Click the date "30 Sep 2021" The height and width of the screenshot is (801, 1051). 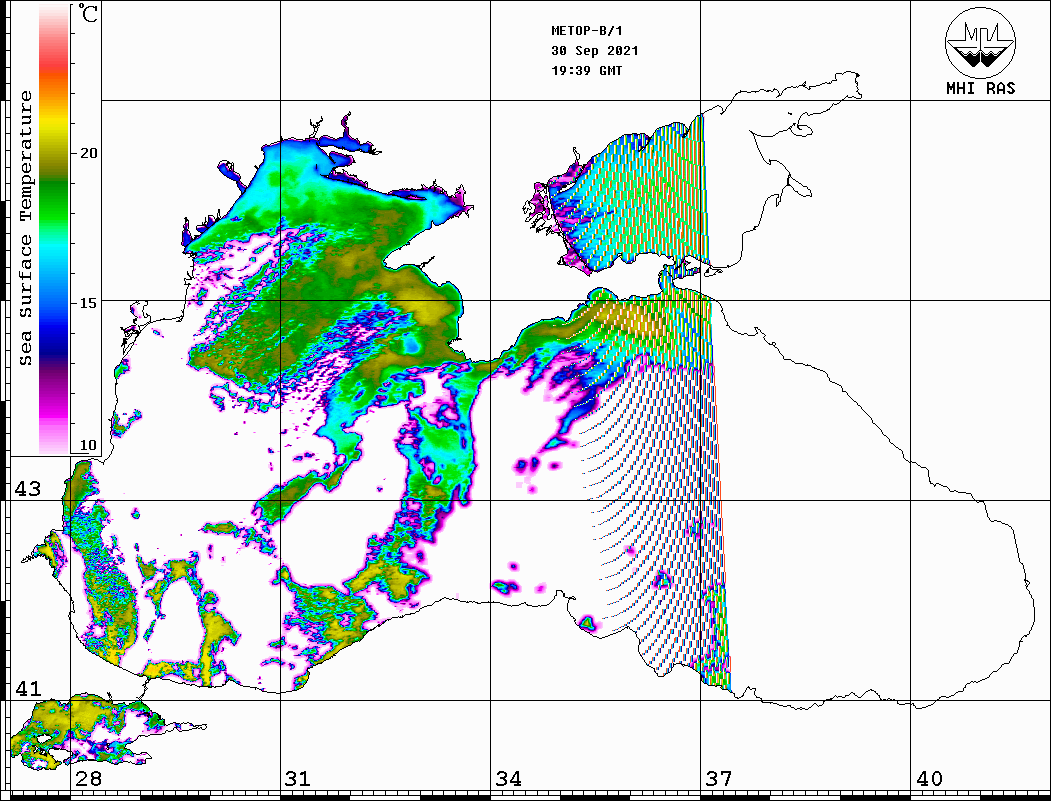[594, 51]
